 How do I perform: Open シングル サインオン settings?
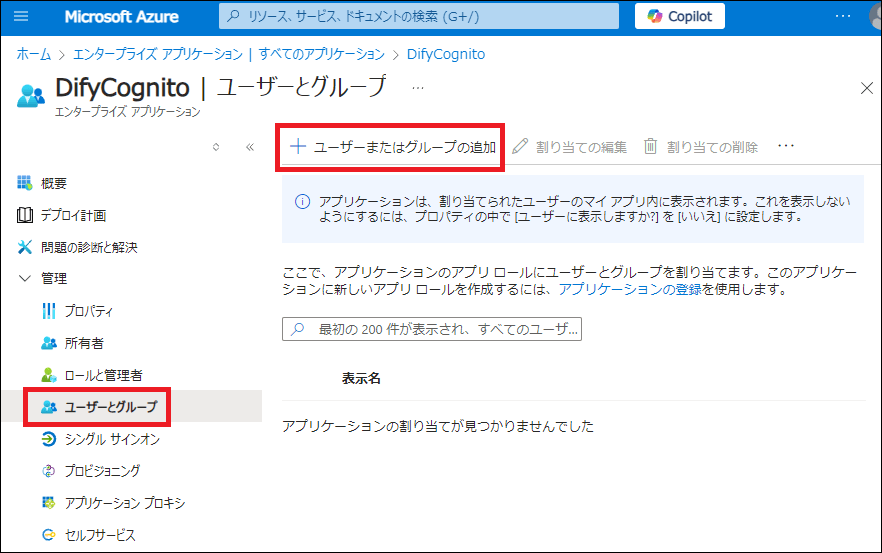111,439
